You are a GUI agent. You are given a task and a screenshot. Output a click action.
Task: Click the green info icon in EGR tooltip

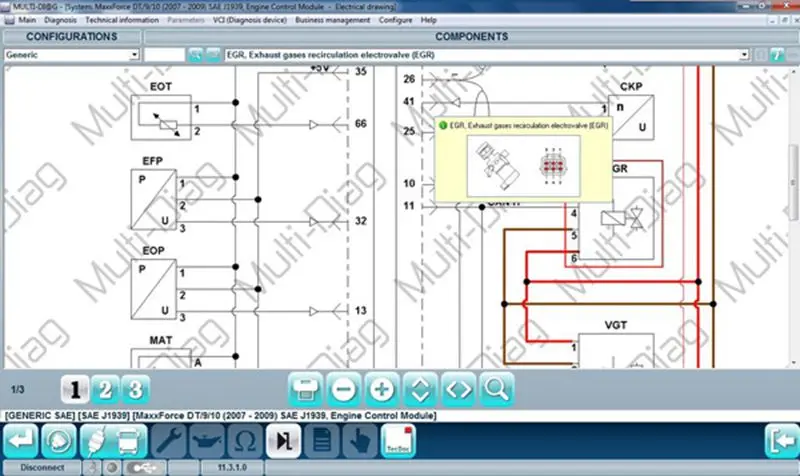443,125
